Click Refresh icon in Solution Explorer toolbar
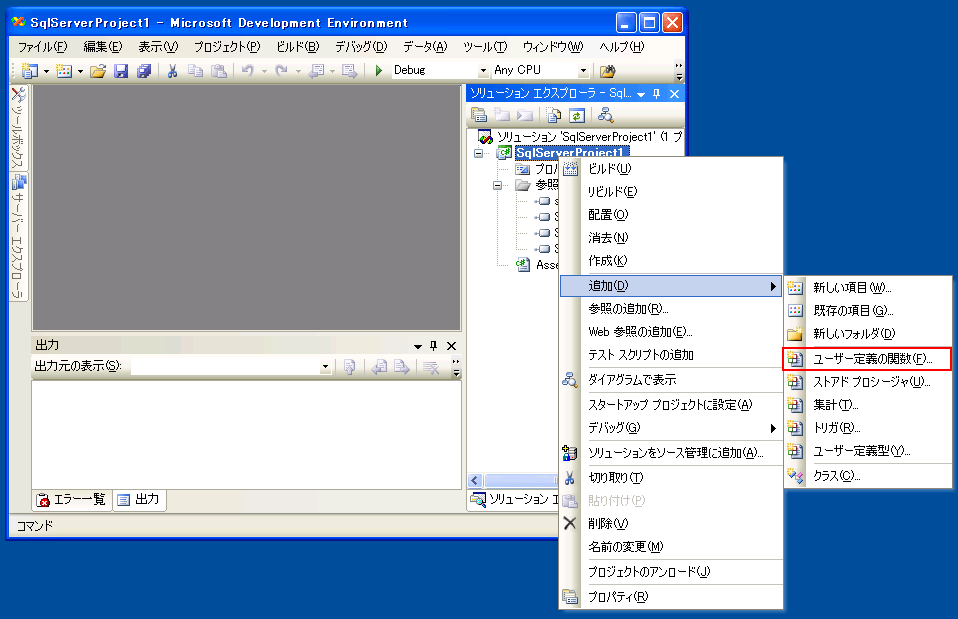958x619 pixels. coord(577,115)
